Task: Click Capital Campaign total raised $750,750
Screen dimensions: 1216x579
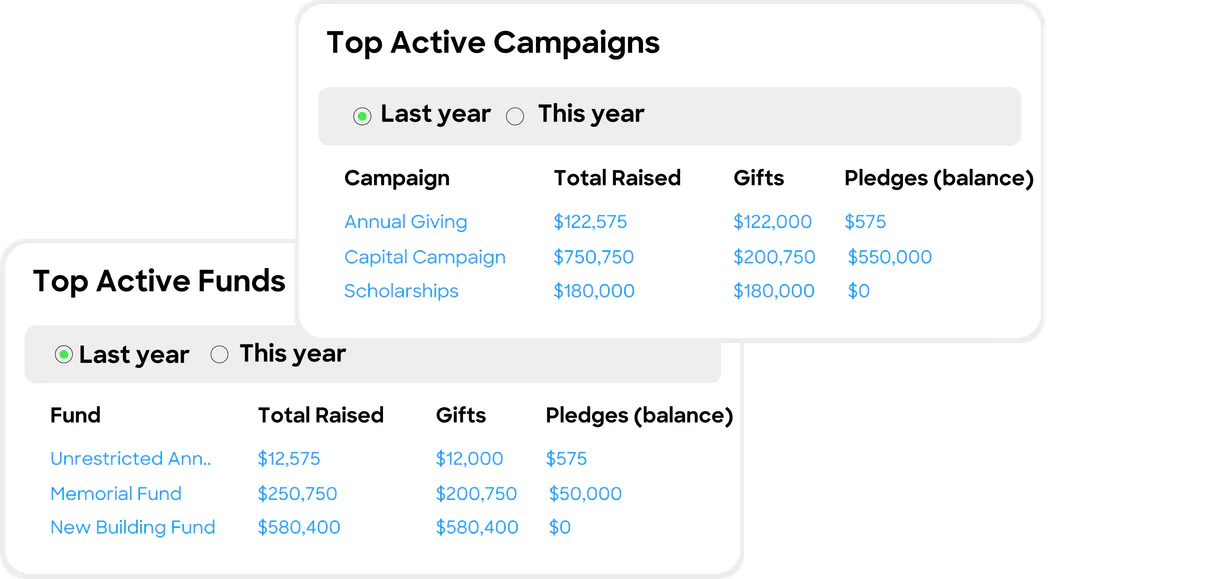Action: pyautogui.click(x=593, y=257)
